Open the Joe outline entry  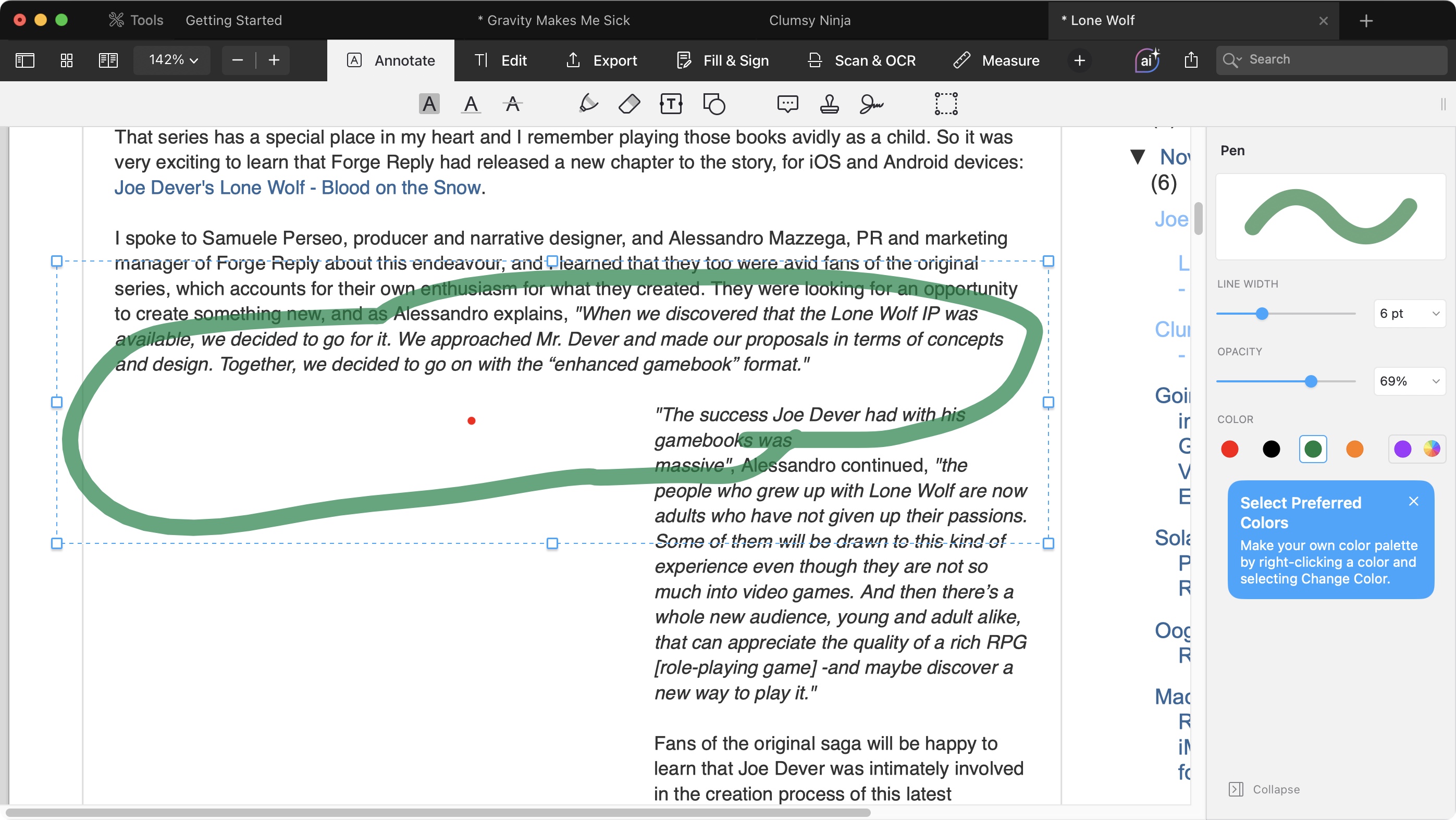(1171, 219)
